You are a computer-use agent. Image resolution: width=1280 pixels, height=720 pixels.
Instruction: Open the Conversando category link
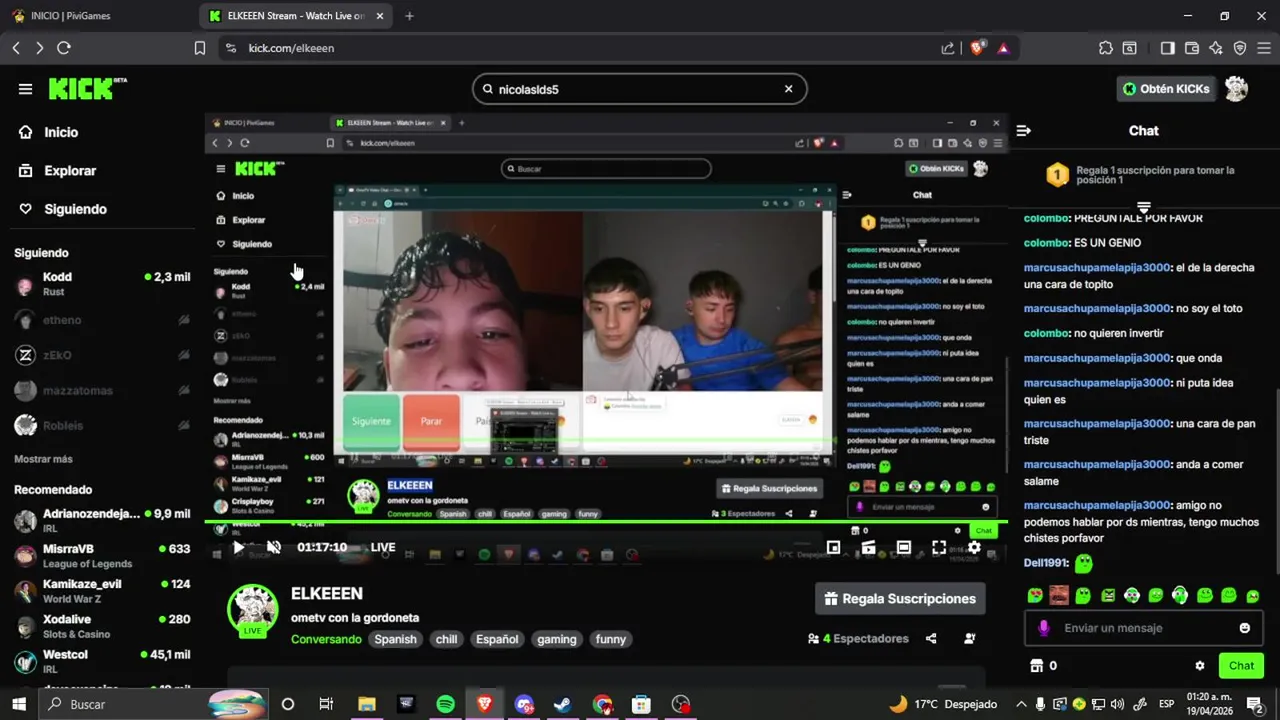326,639
